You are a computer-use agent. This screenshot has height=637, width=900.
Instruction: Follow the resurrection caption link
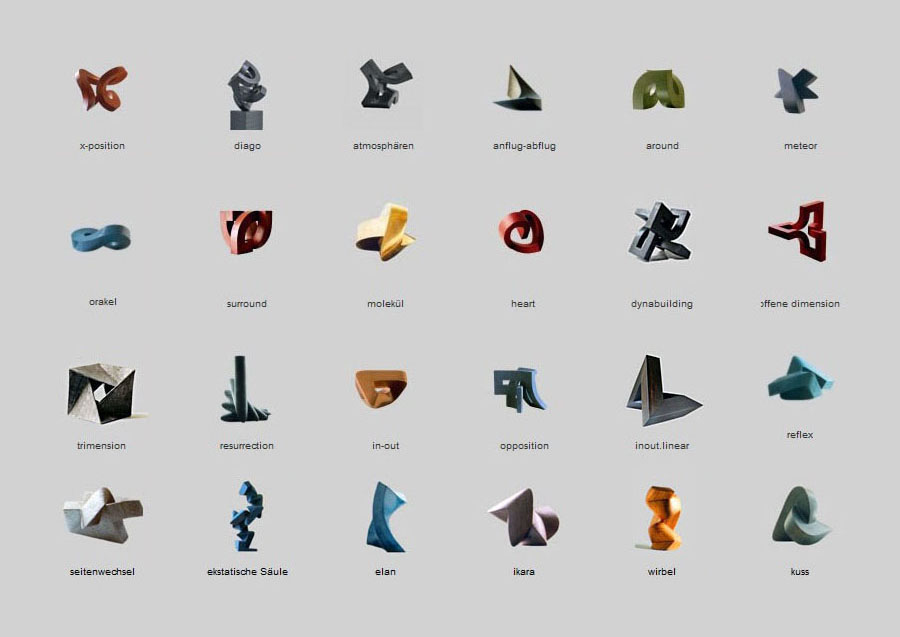click(246, 446)
